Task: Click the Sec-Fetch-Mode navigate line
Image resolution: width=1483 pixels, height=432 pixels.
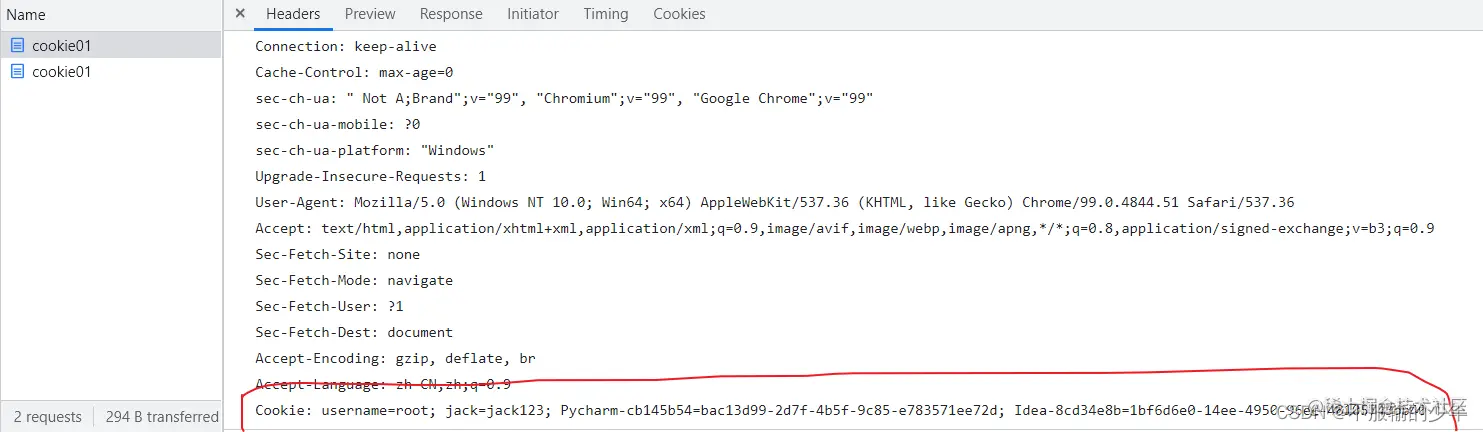Action: [354, 280]
